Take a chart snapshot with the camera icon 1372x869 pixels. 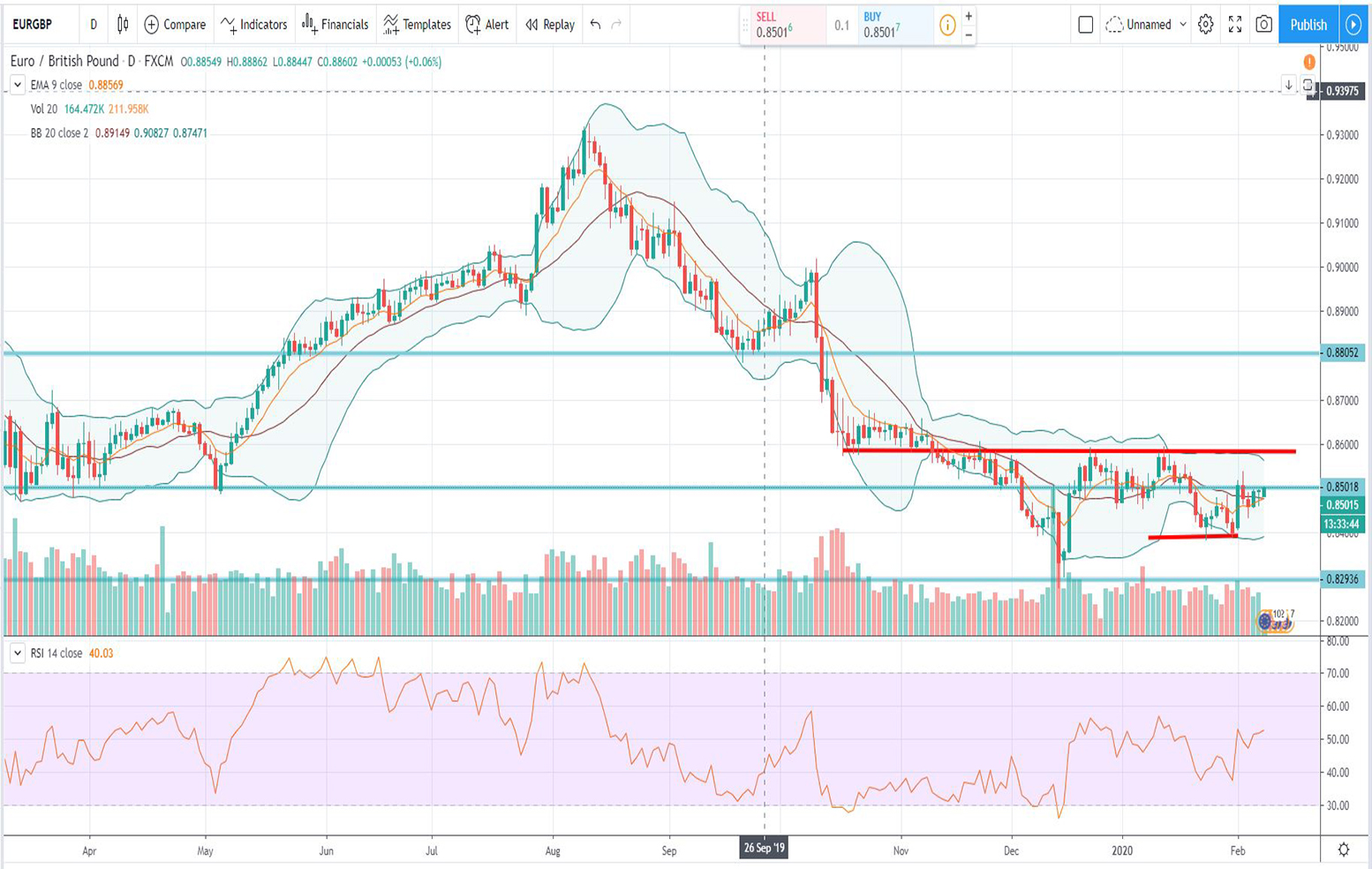(x=1263, y=25)
